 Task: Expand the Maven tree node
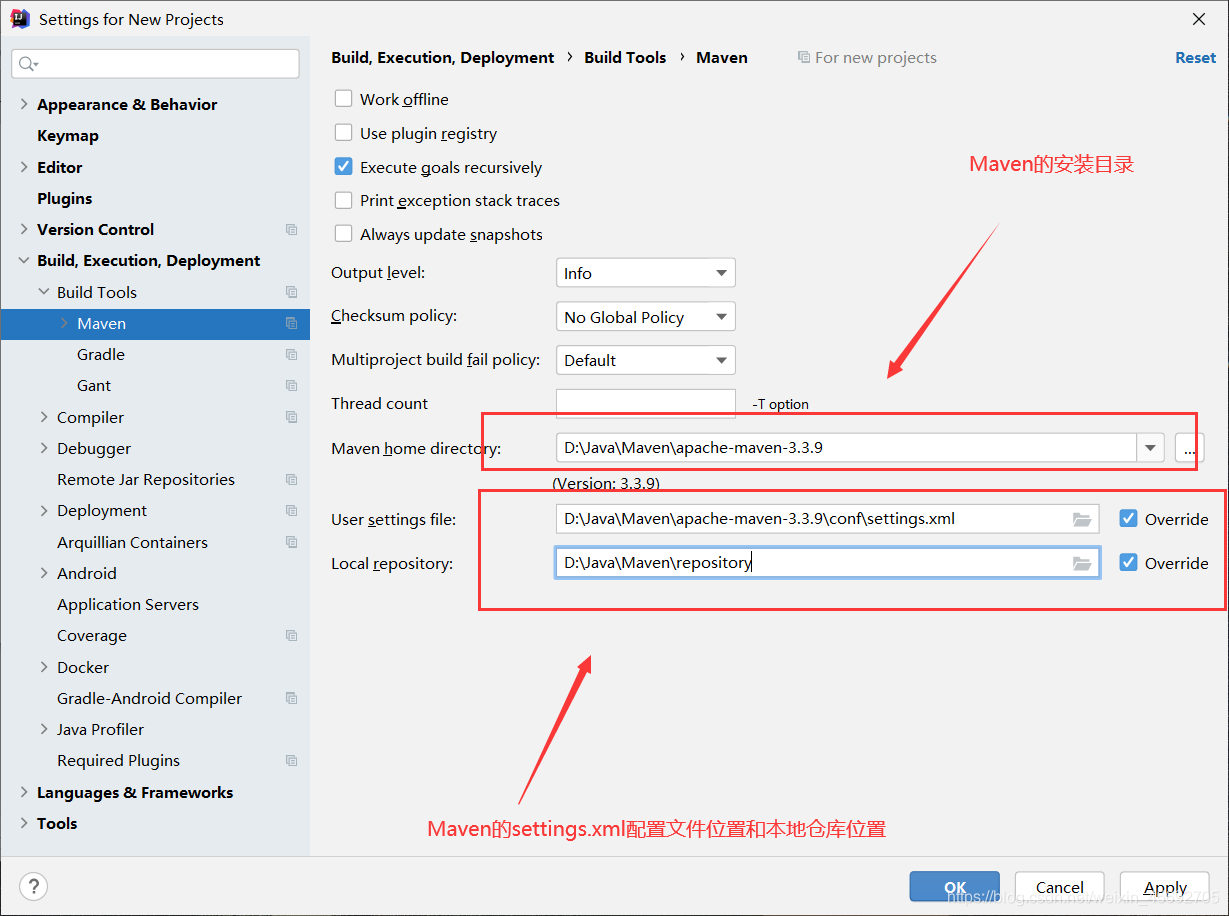(64, 324)
